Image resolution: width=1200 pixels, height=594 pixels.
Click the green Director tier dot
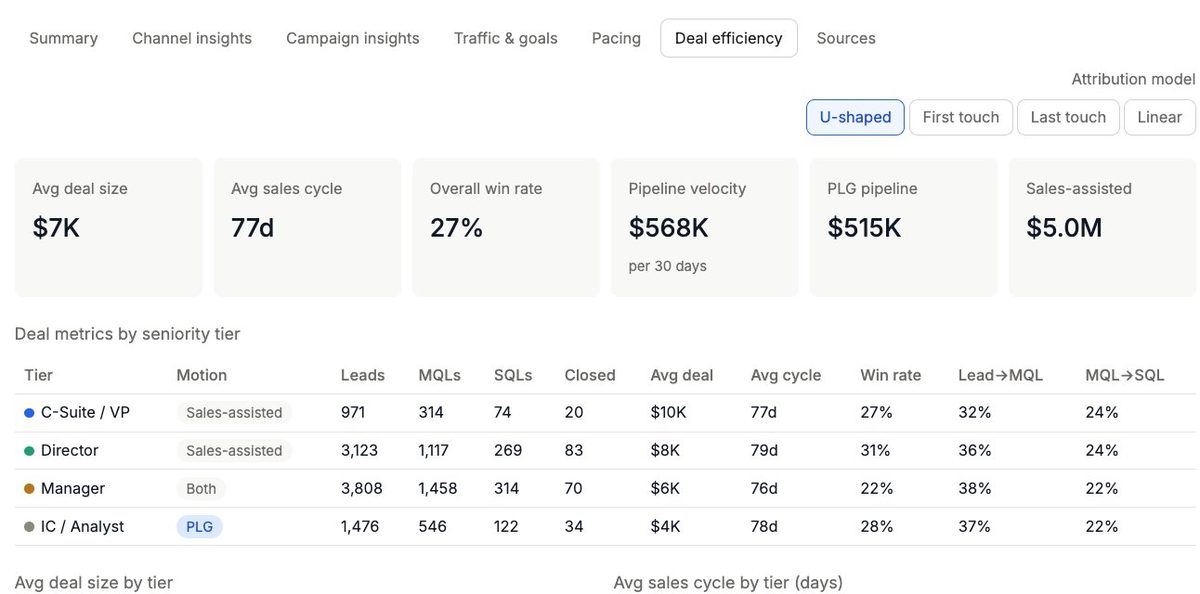[x=29, y=451]
